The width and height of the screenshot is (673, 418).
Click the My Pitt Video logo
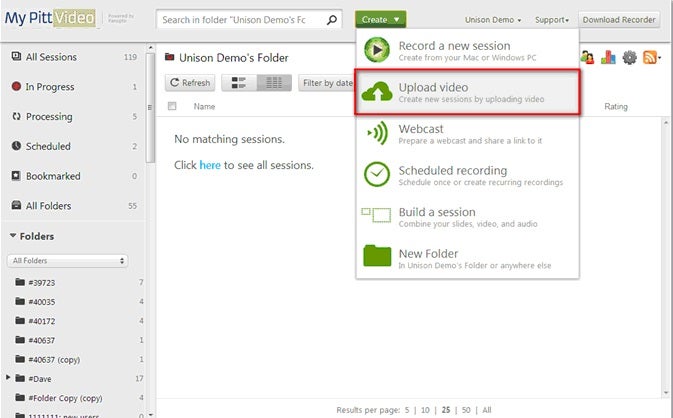[x=50, y=18]
